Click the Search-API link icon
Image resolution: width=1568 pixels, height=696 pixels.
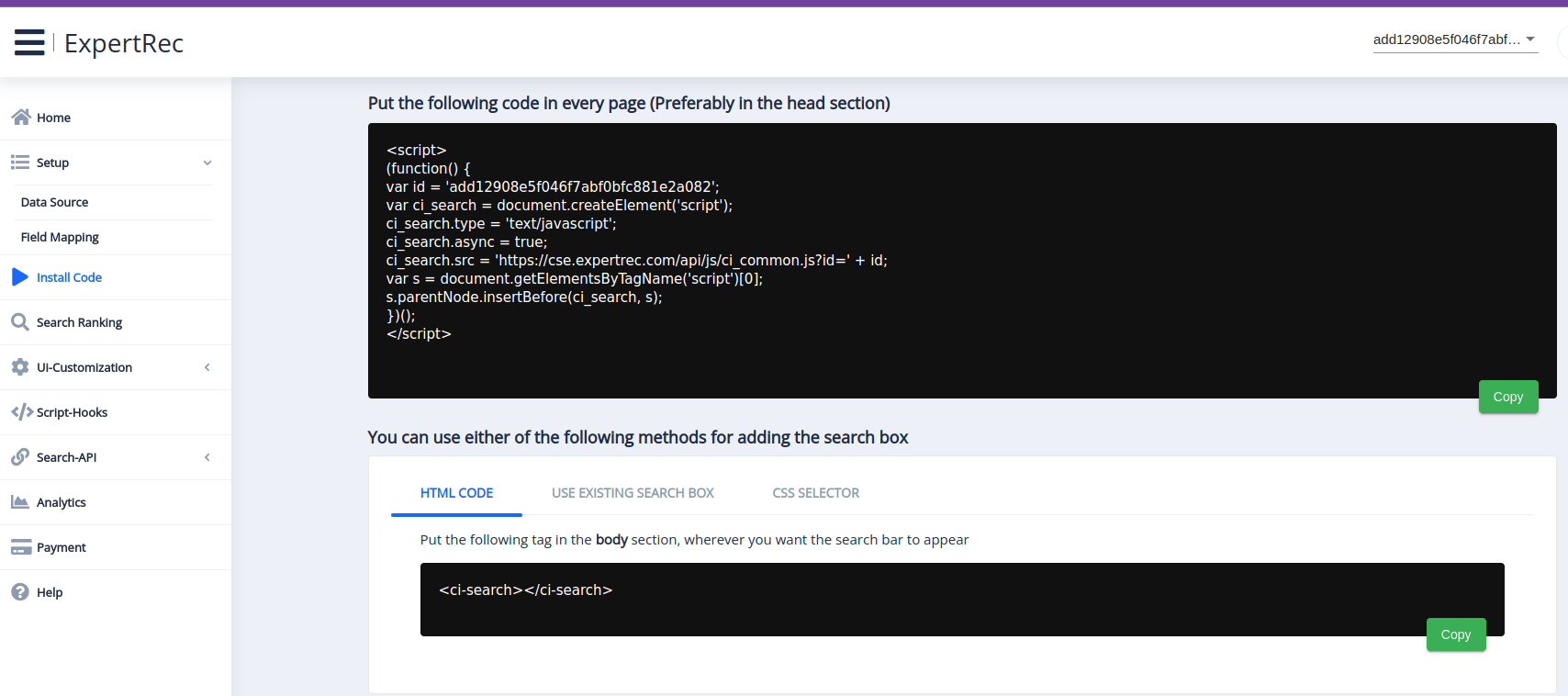coord(20,457)
